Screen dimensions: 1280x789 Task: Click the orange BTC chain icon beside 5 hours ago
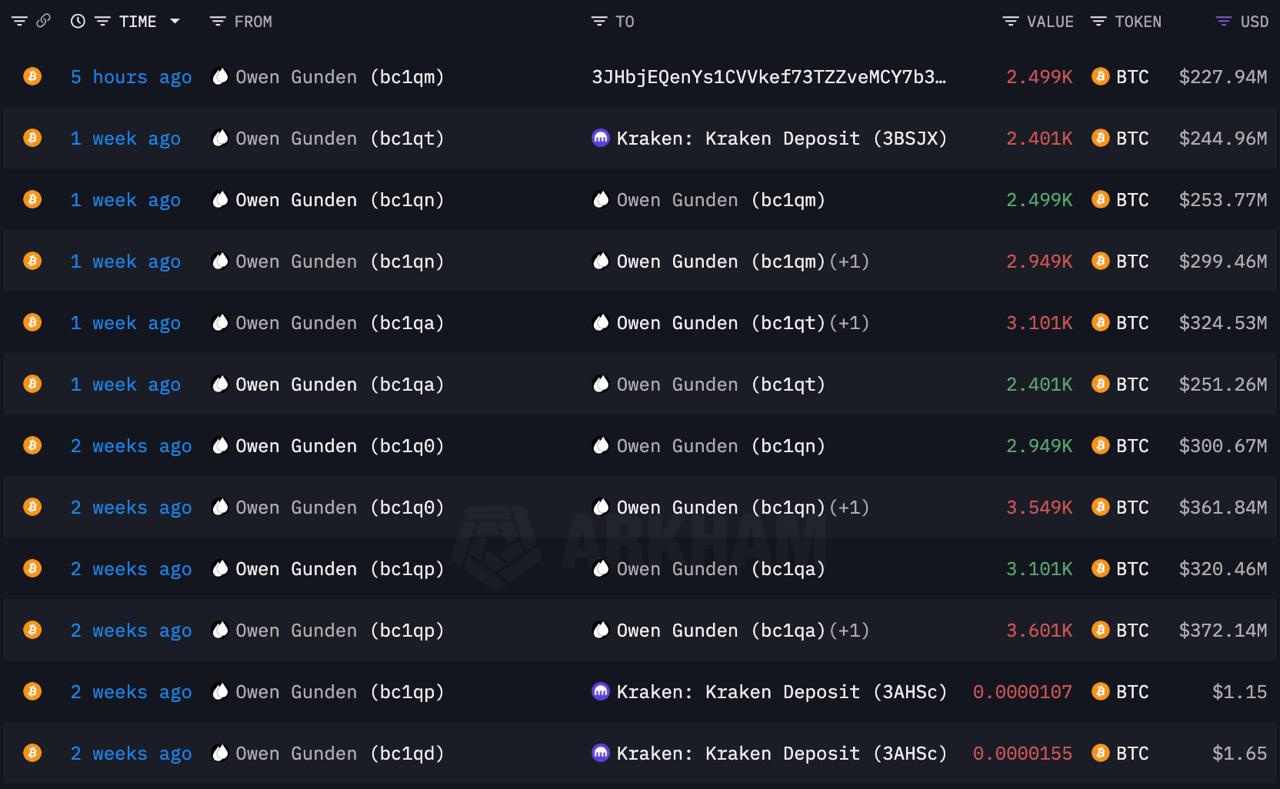pyautogui.click(x=31, y=77)
